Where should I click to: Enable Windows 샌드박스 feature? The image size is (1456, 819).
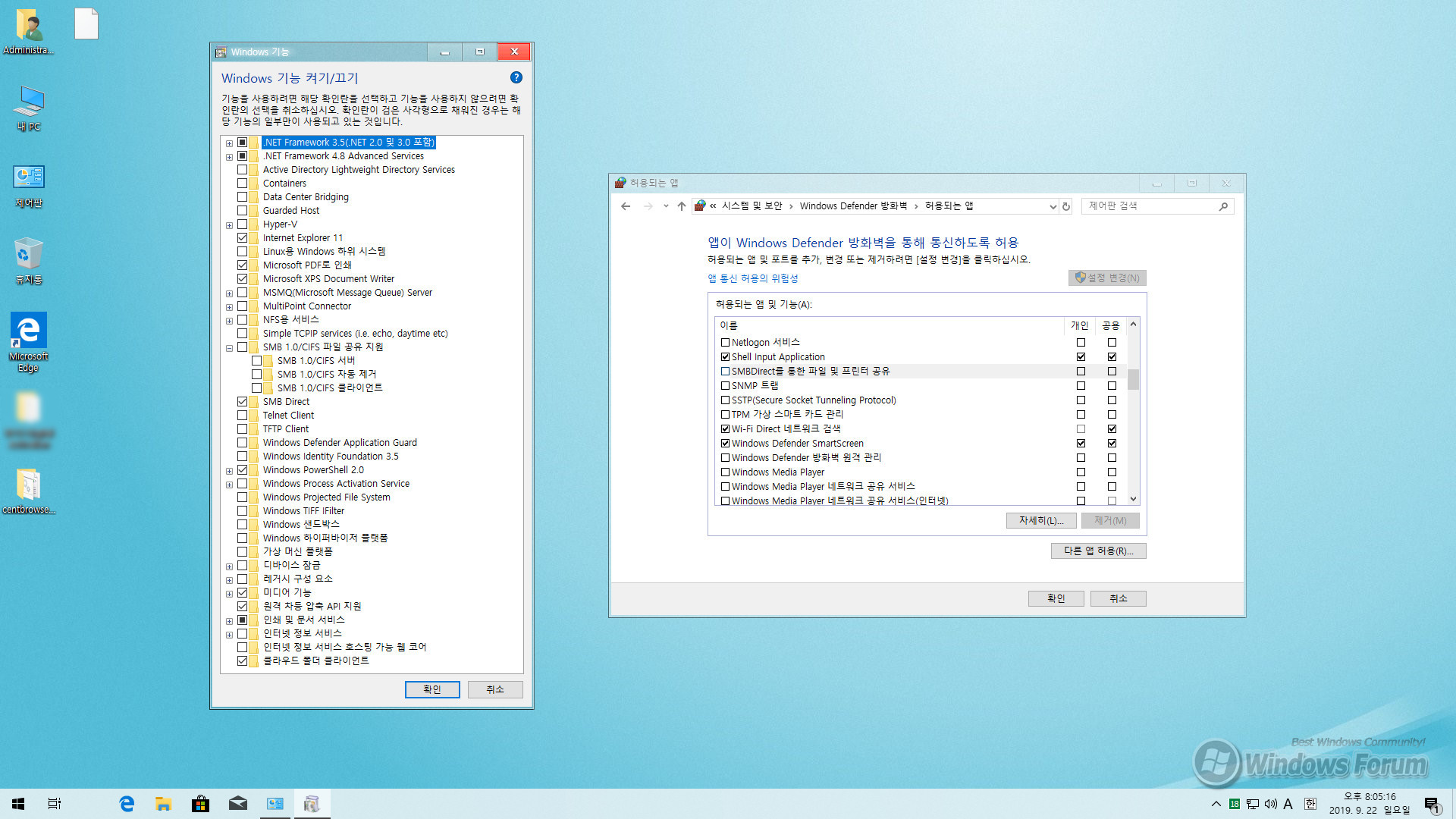click(243, 525)
